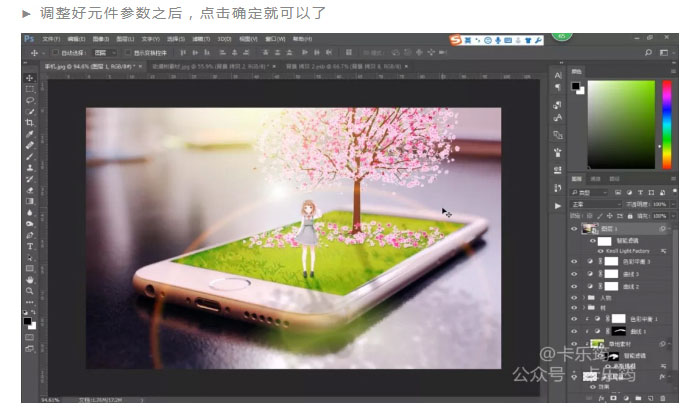The width and height of the screenshot is (700, 409).
Task: Click the add layer mask icon
Action: (613, 398)
